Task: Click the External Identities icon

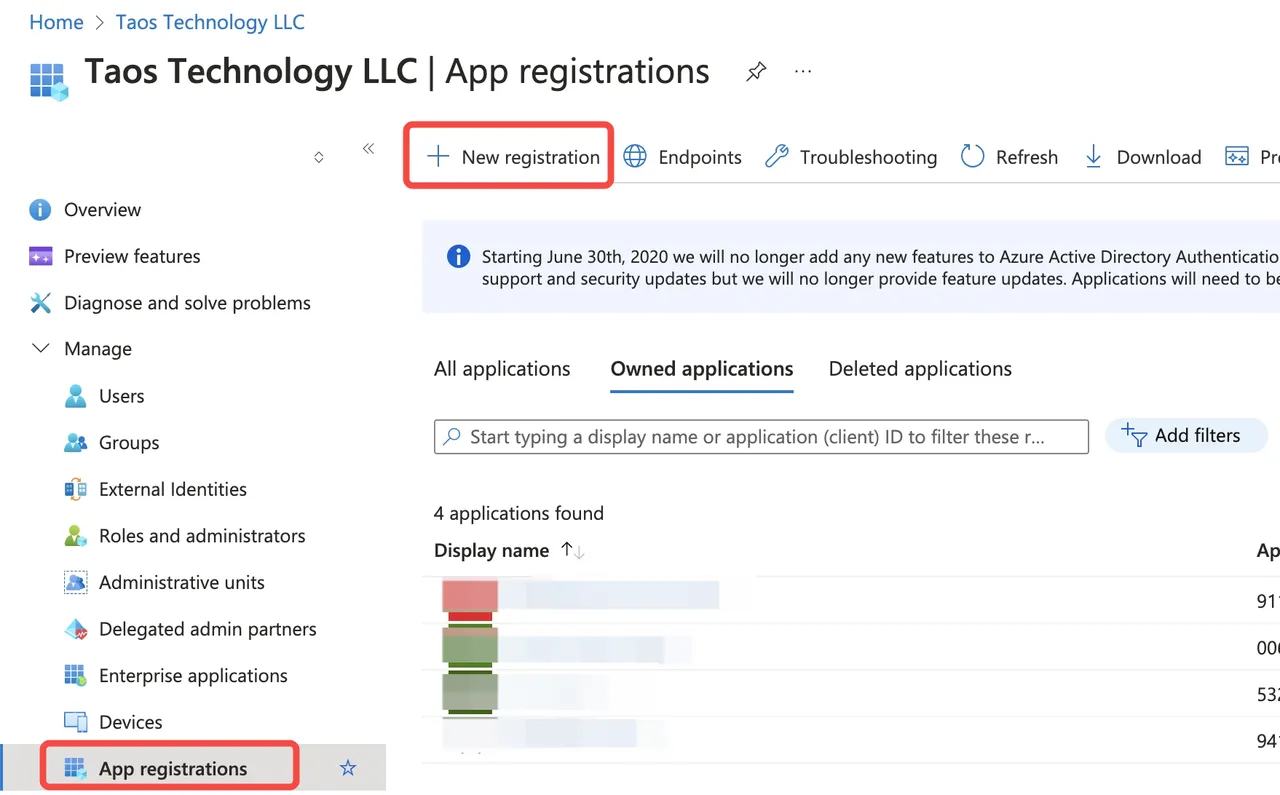Action: 76,490
